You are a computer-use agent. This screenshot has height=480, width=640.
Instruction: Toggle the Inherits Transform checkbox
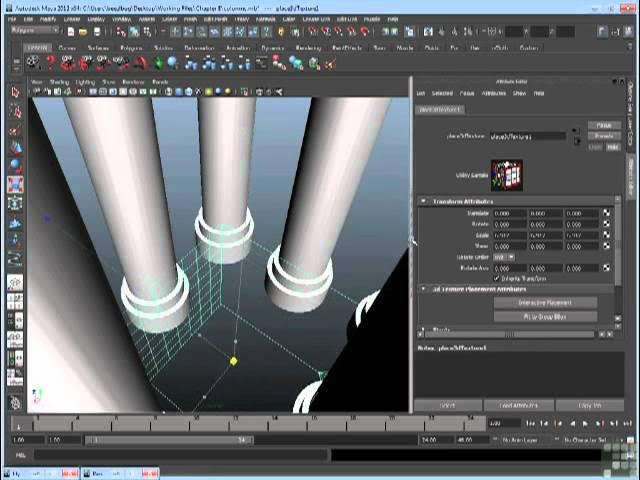tap(497, 278)
